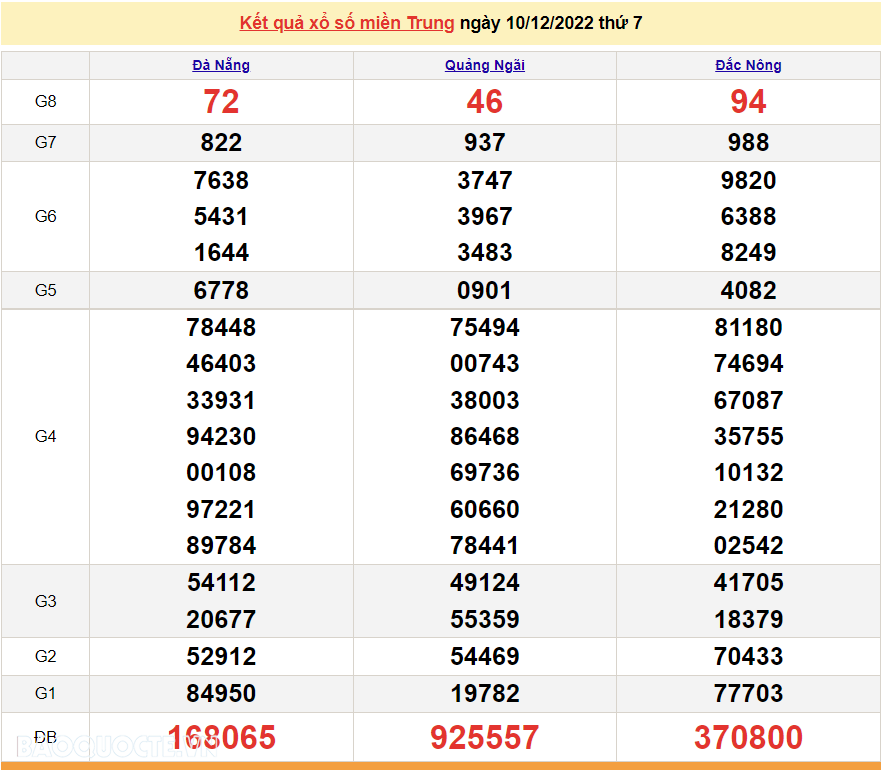Open the Đắc Nông province link
Image resolution: width=884 pixels, height=770 pixels.
748,65
